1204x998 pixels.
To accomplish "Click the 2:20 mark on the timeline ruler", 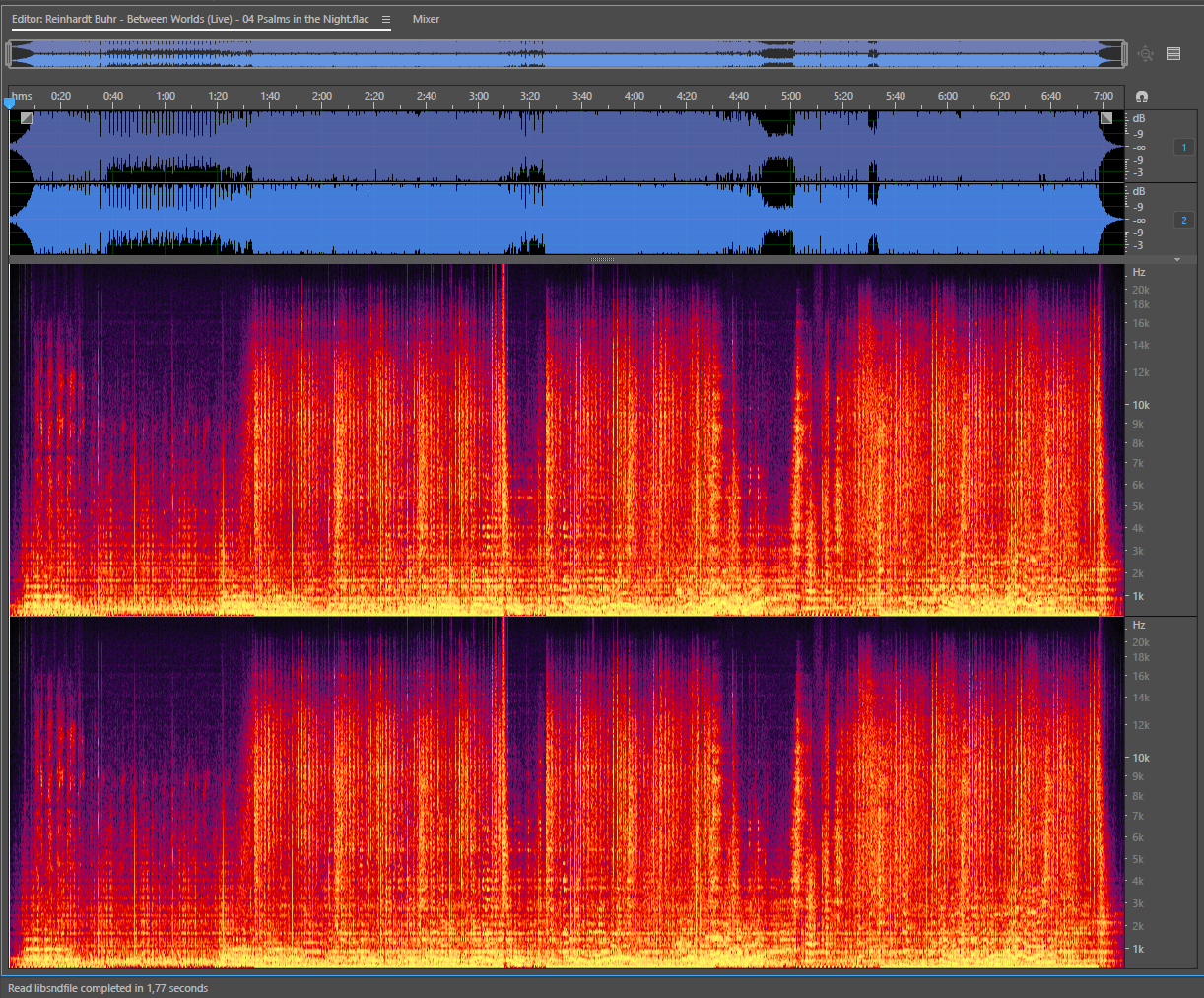I will tap(374, 96).
